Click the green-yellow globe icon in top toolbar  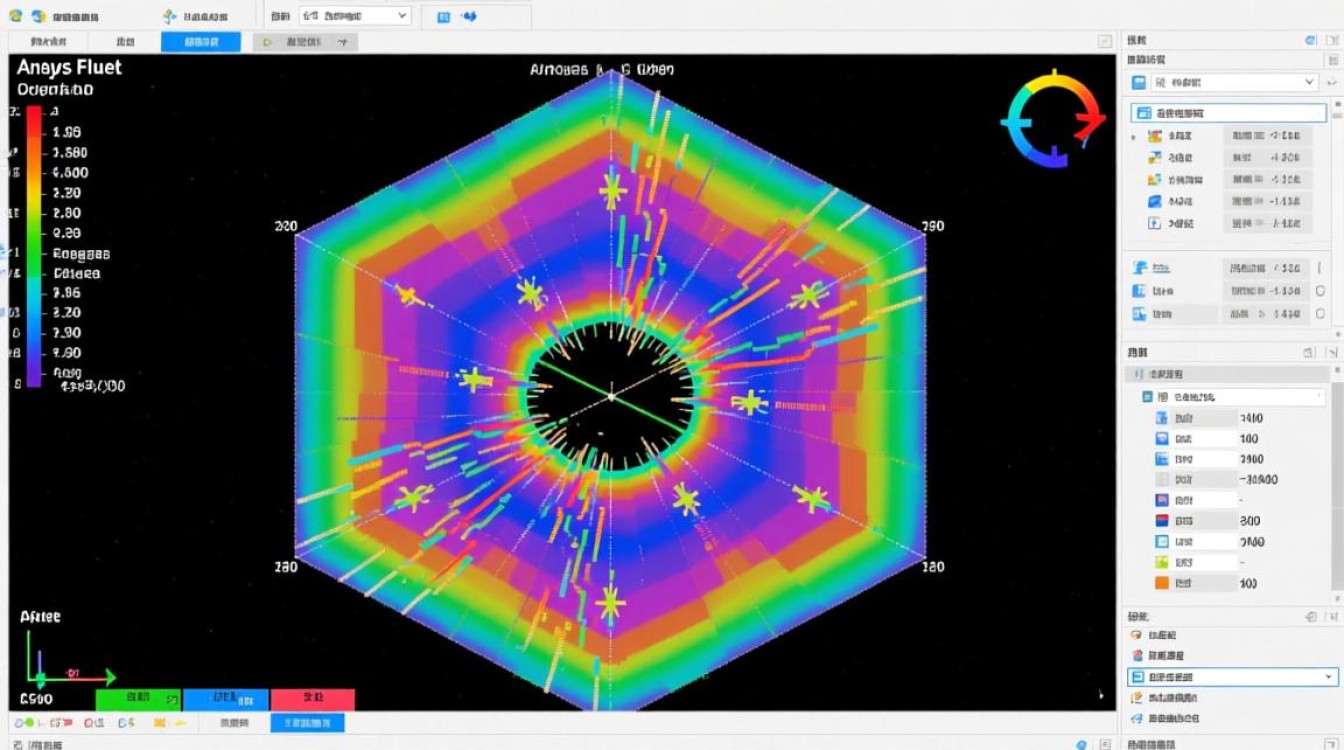pos(16,16)
